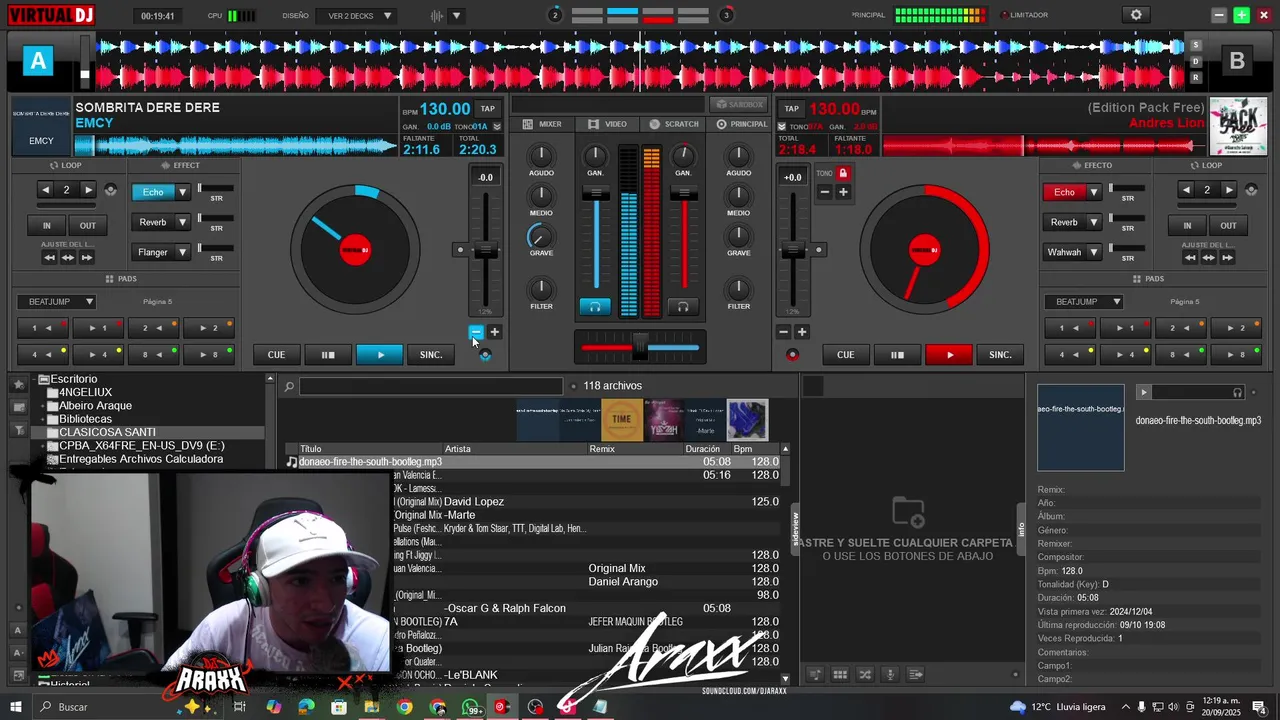Click deck B pitch minus button below fader
The width and height of the screenshot is (1280, 720).
(783, 332)
